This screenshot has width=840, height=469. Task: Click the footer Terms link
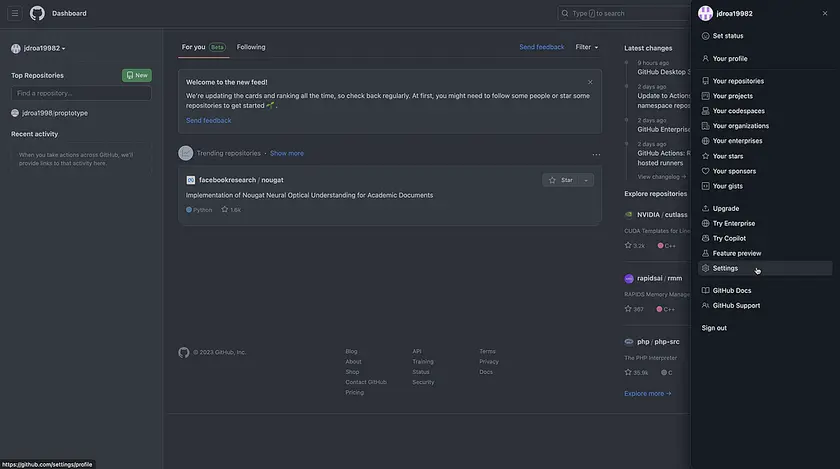(487, 352)
